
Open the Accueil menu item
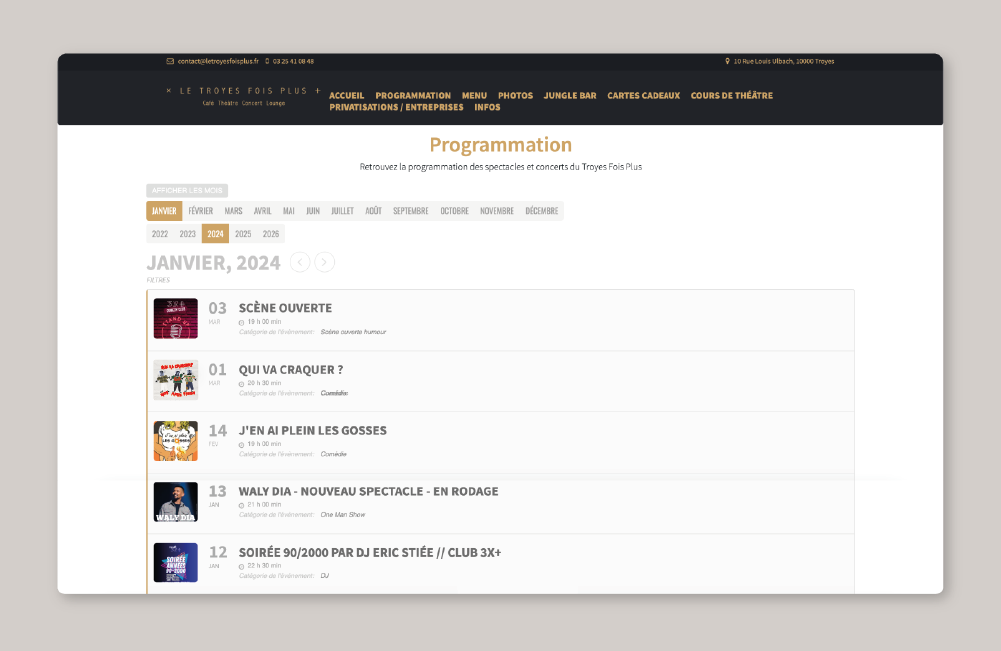click(x=347, y=96)
